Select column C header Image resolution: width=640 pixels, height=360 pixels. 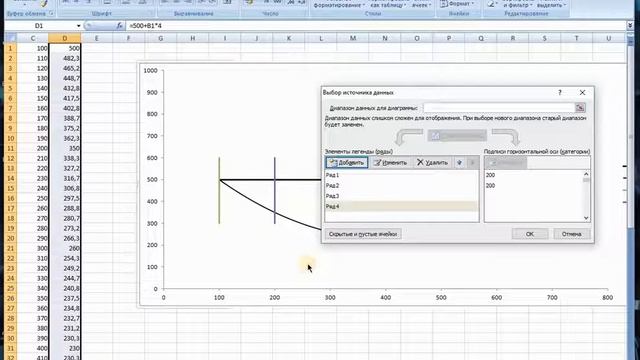click(x=33, y=38)
